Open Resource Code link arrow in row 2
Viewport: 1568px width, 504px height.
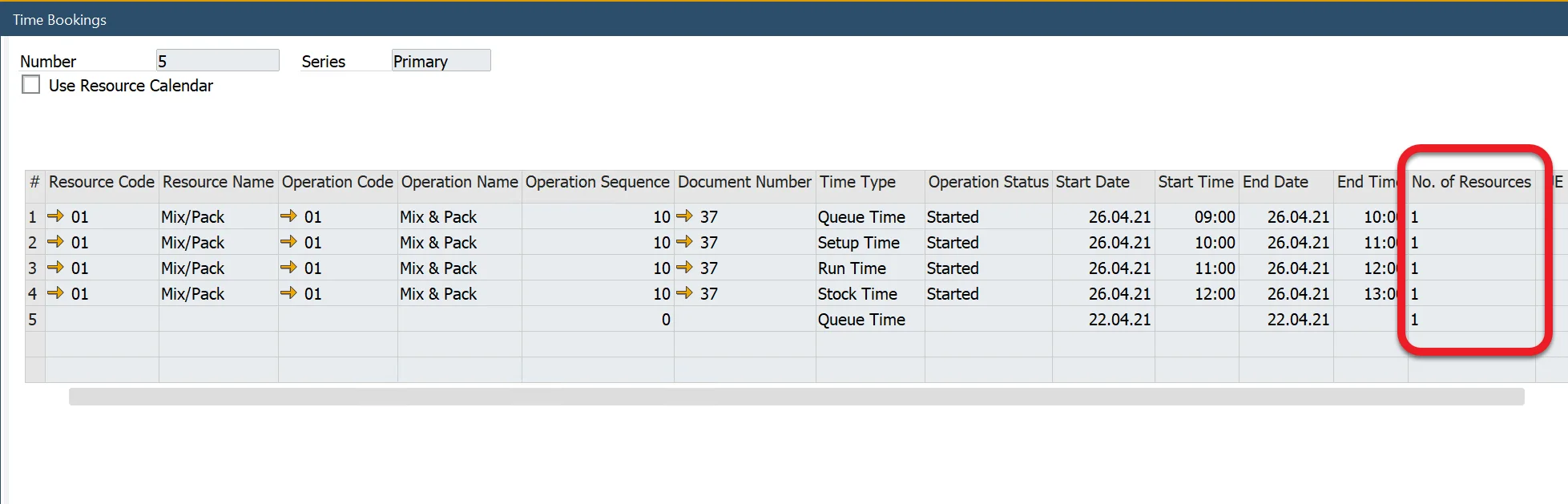[55, 242]
